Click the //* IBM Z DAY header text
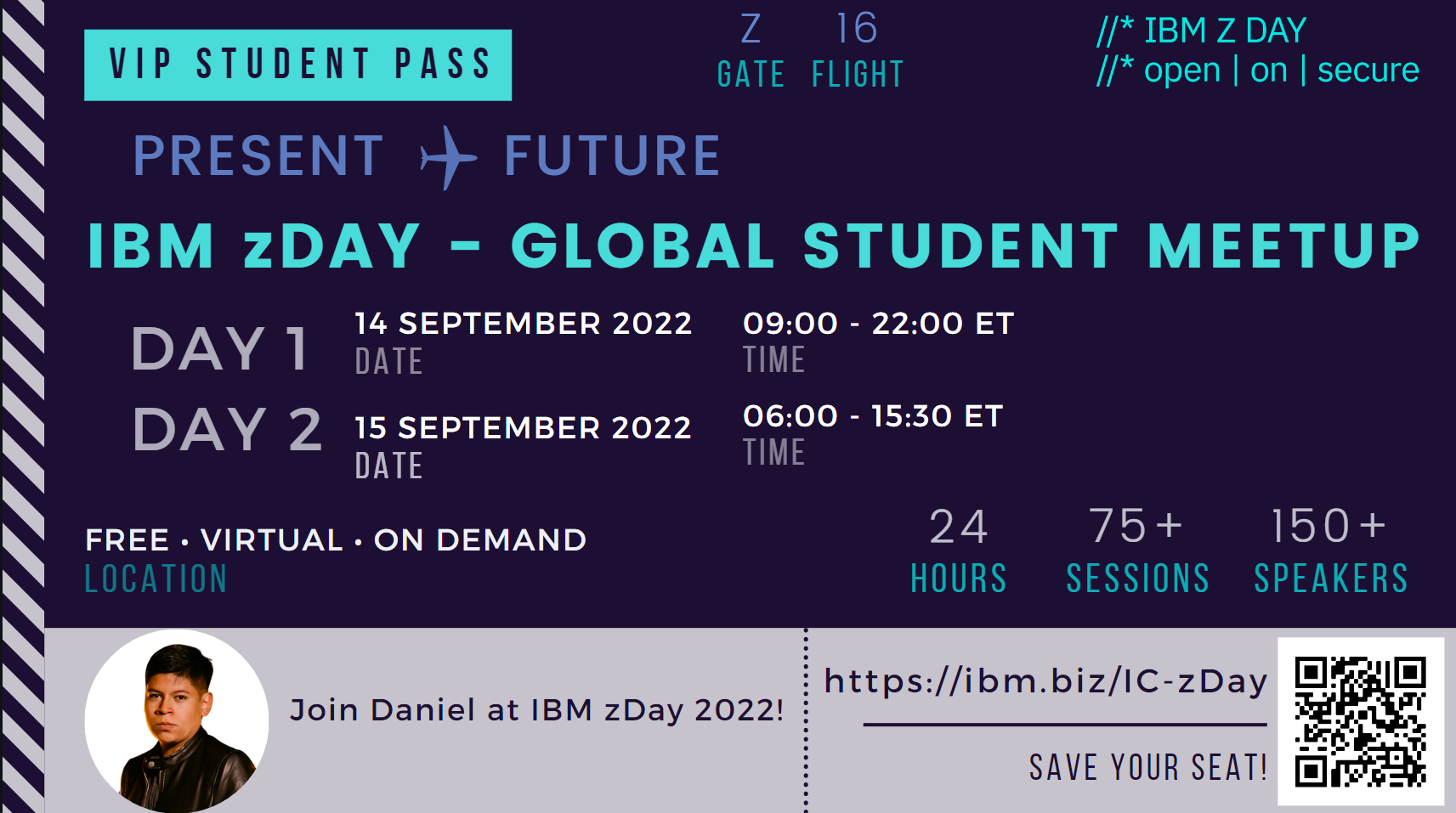1456x813 pixels. tap(1202, 31)
